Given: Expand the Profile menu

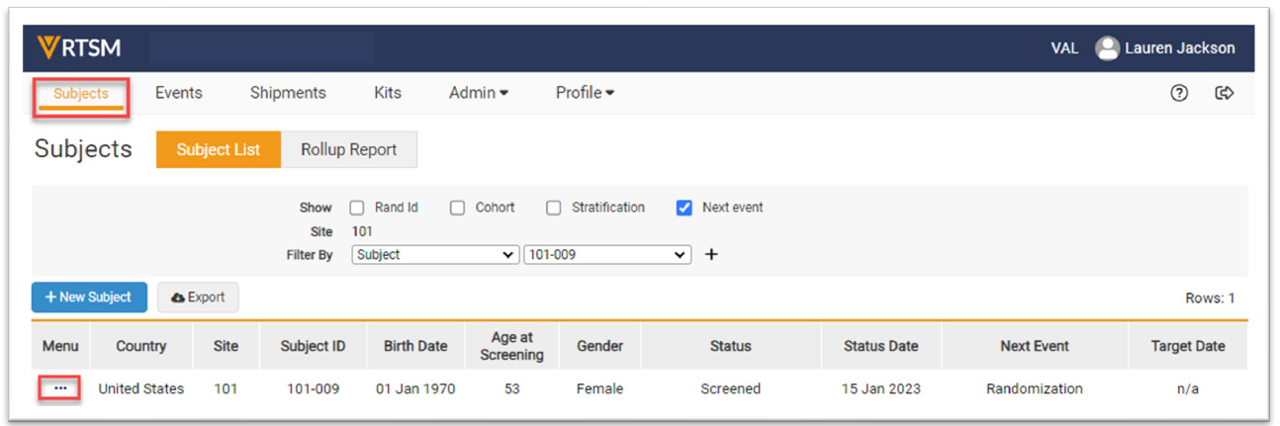Looking at the screenshot, I should pyautogui.click(x=585, y=93).
